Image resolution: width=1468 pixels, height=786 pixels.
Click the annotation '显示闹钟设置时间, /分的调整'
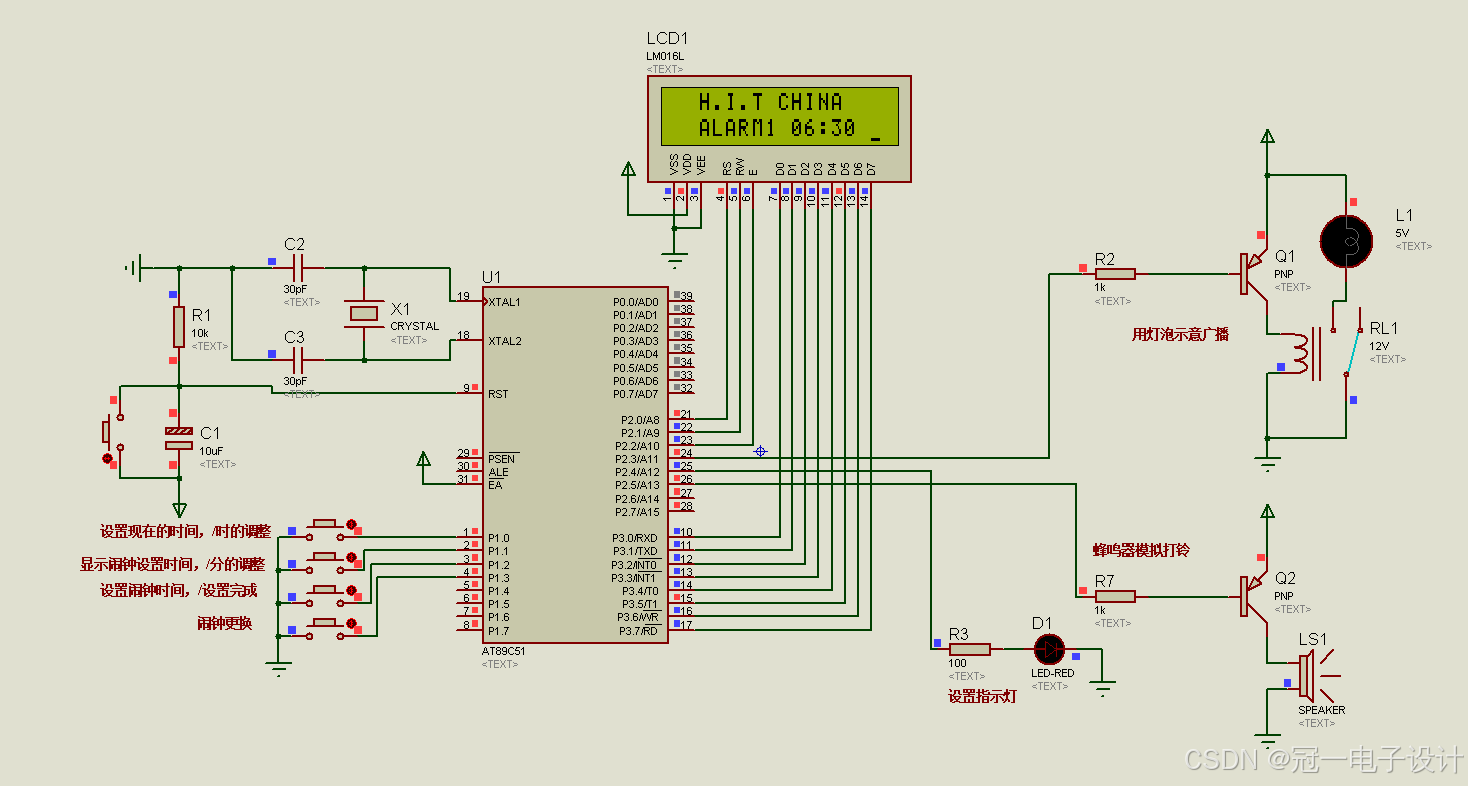click(x=172, y=564)
